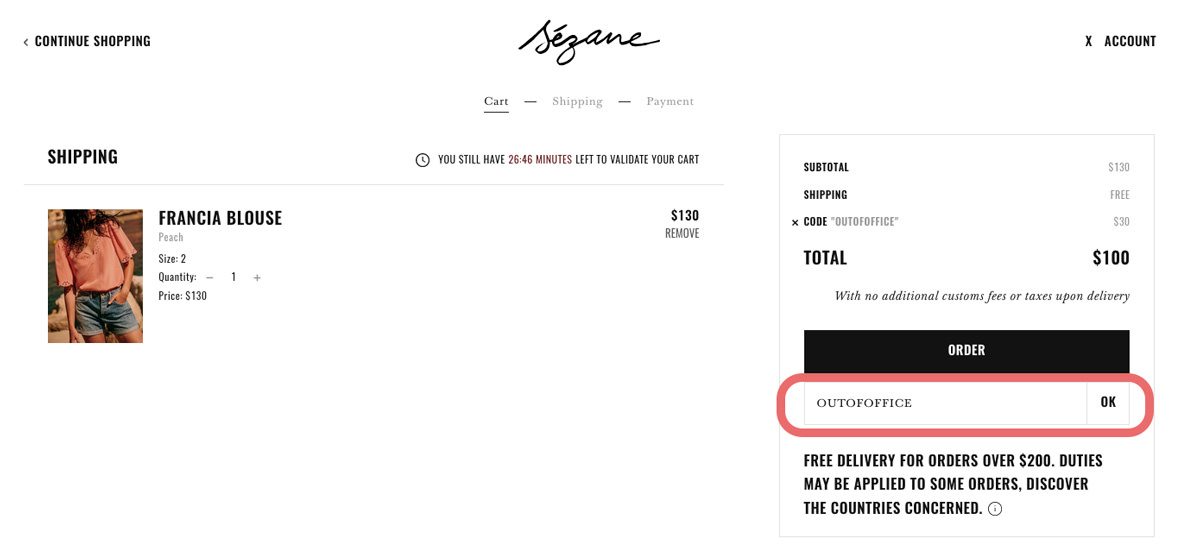Click the Francia Blouse product title

pyautogui.click(x=220, y=218)
